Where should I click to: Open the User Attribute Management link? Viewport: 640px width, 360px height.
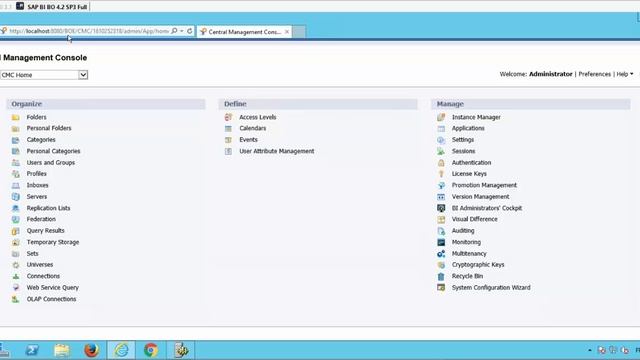click(x=277, y=151)
